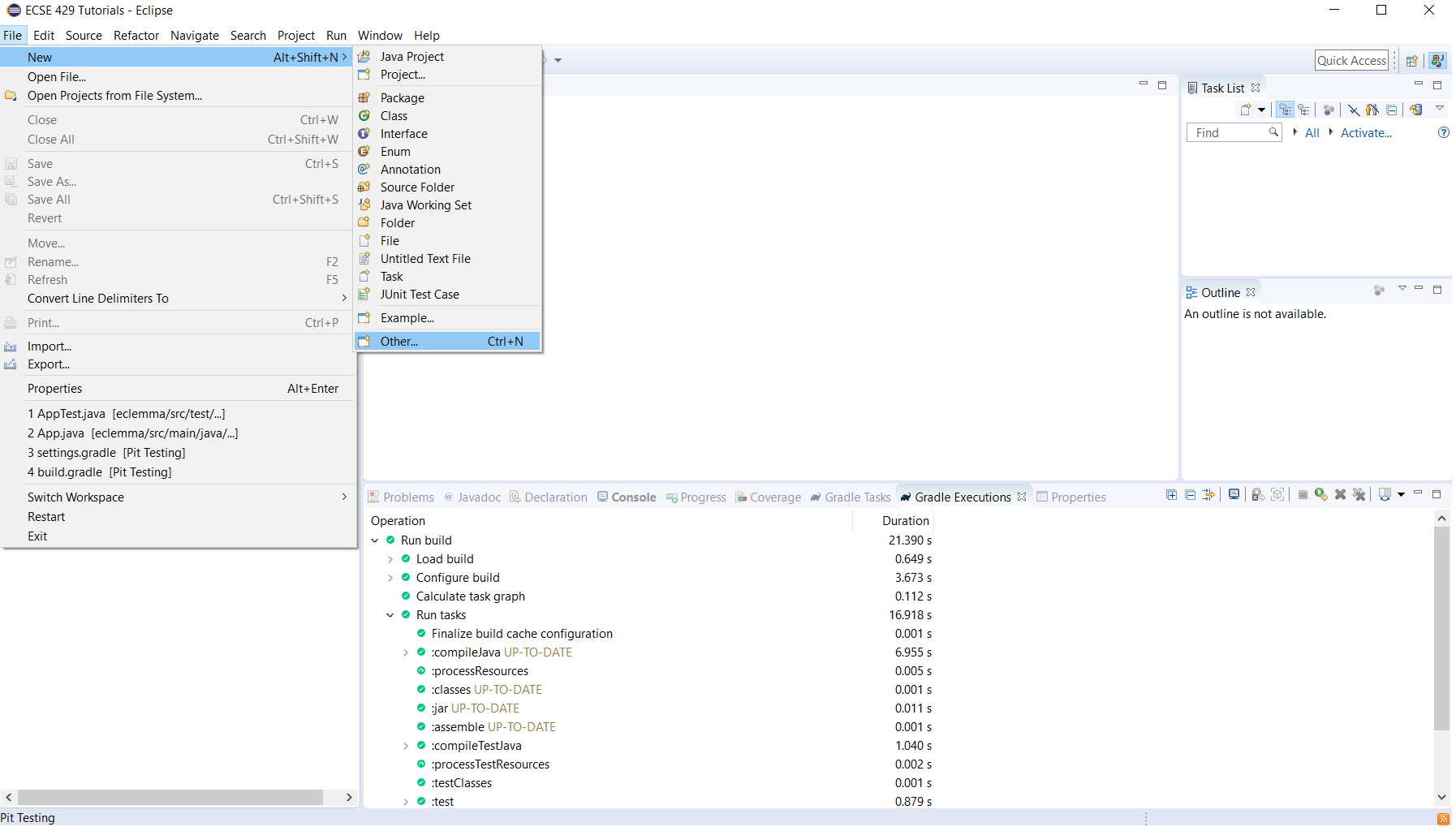Collapse all nodes in Gradle Executions
Image resolution: width=1456 pixels, height=831 pixels.
pos(1190,495)
